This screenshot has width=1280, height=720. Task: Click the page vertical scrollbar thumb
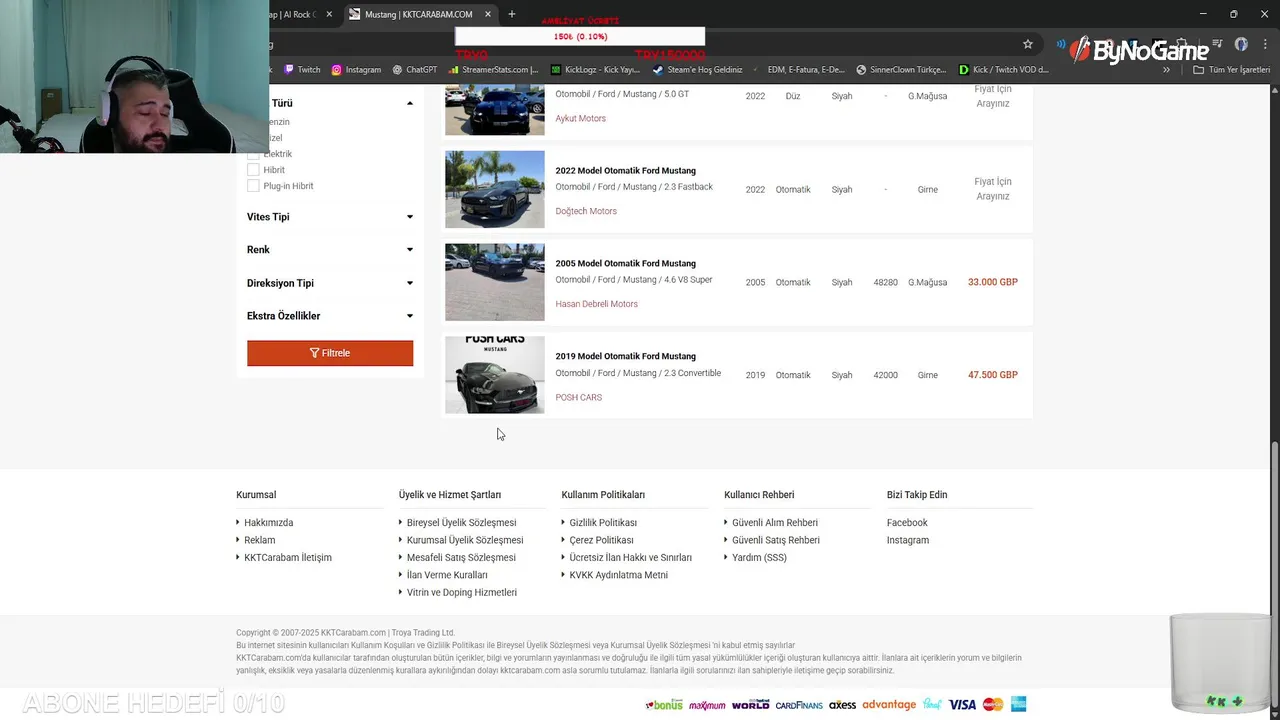[1275, 573]
